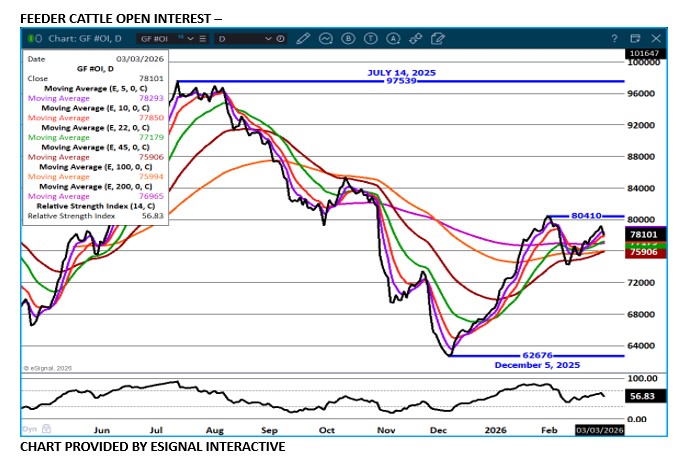This screenshot has height=475, width=692.
Task: Click the circled B toolbar icon
Action: coord(349,38)
